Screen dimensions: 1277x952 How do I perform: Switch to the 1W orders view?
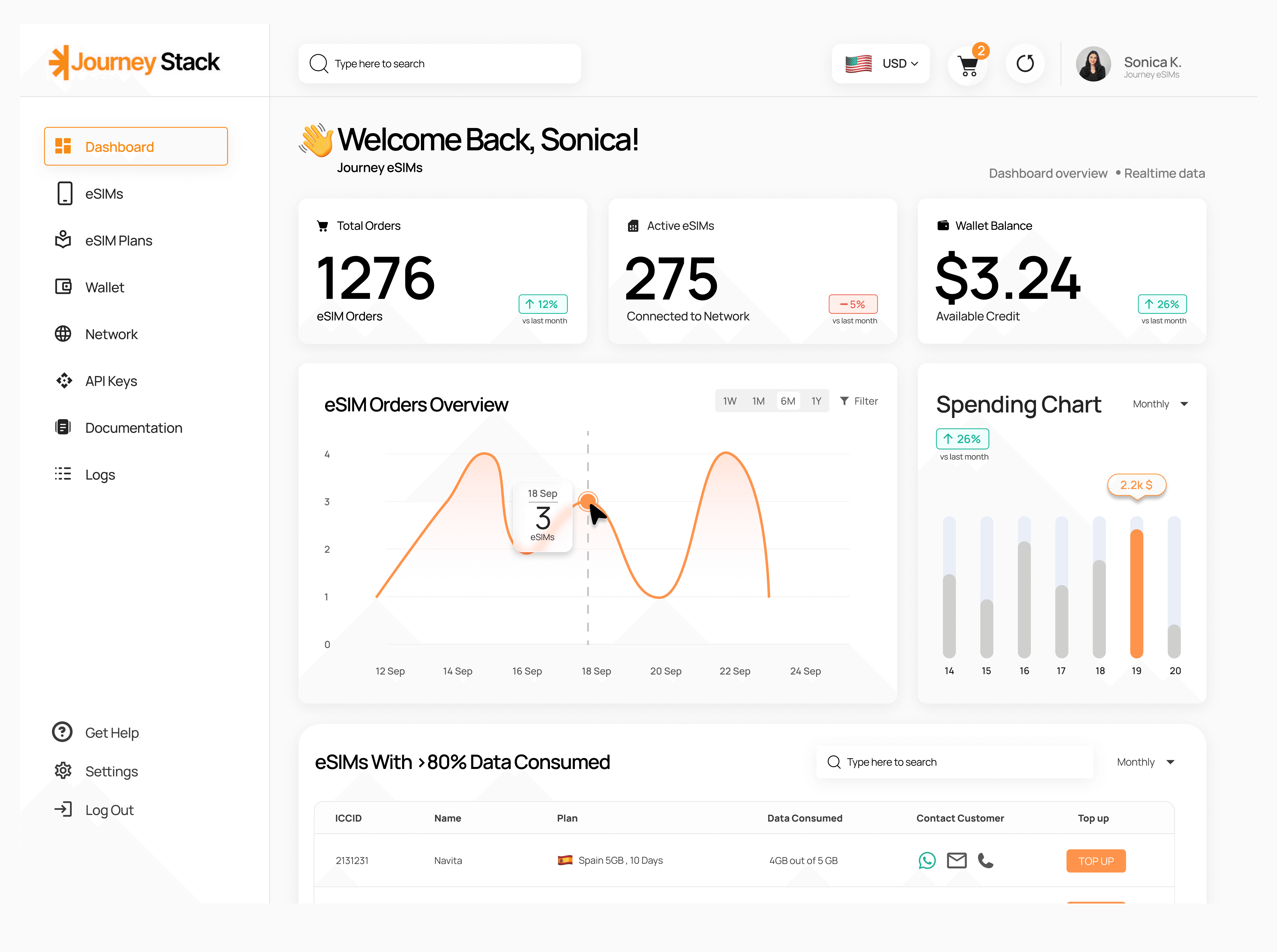click(x=730, y=400)
